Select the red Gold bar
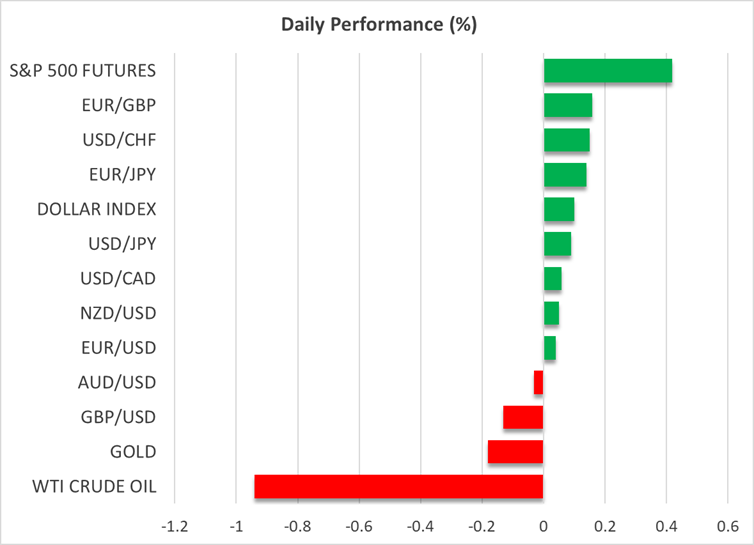Viewport: 754px width, 545px height. pos(515,452)
